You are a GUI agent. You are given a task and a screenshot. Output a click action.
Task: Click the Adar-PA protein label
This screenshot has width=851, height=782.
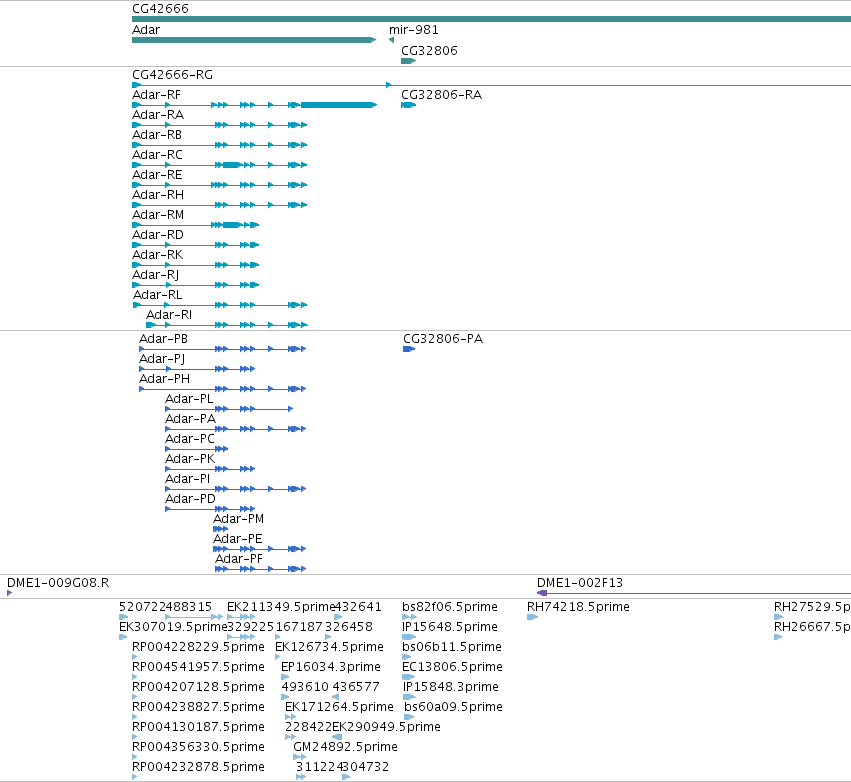tap(190, 419)
